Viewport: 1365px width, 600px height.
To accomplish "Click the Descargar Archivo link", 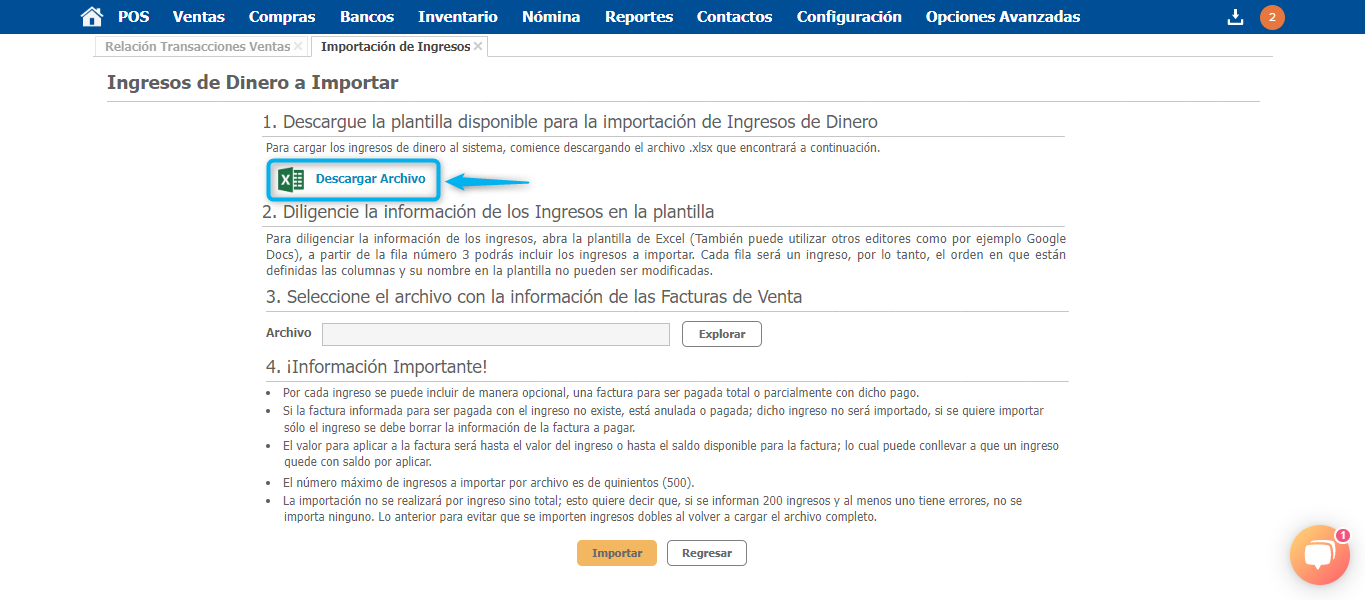I will click(x=370, y=179).
